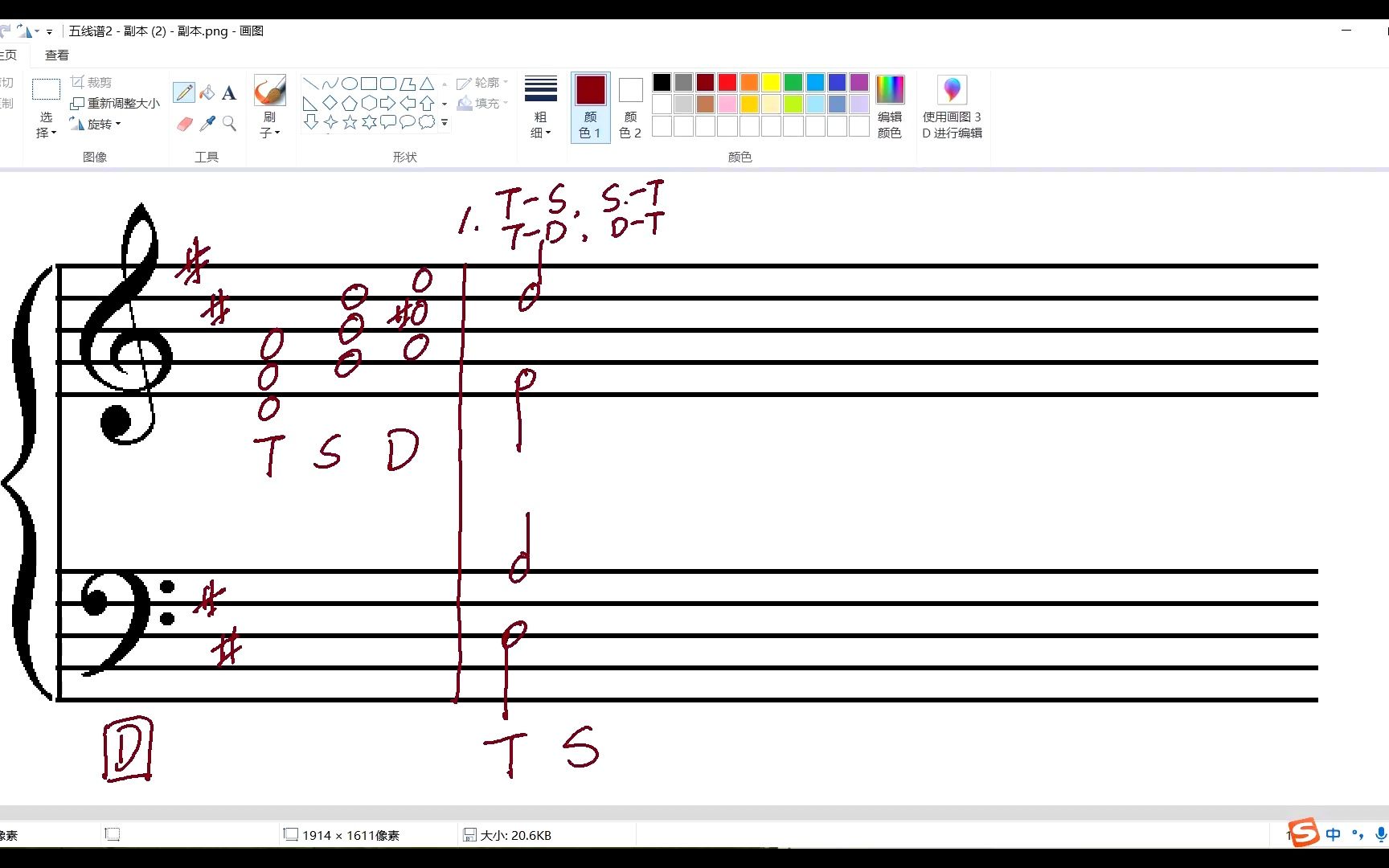Click the 裁剪 crop button

point(91,82)
